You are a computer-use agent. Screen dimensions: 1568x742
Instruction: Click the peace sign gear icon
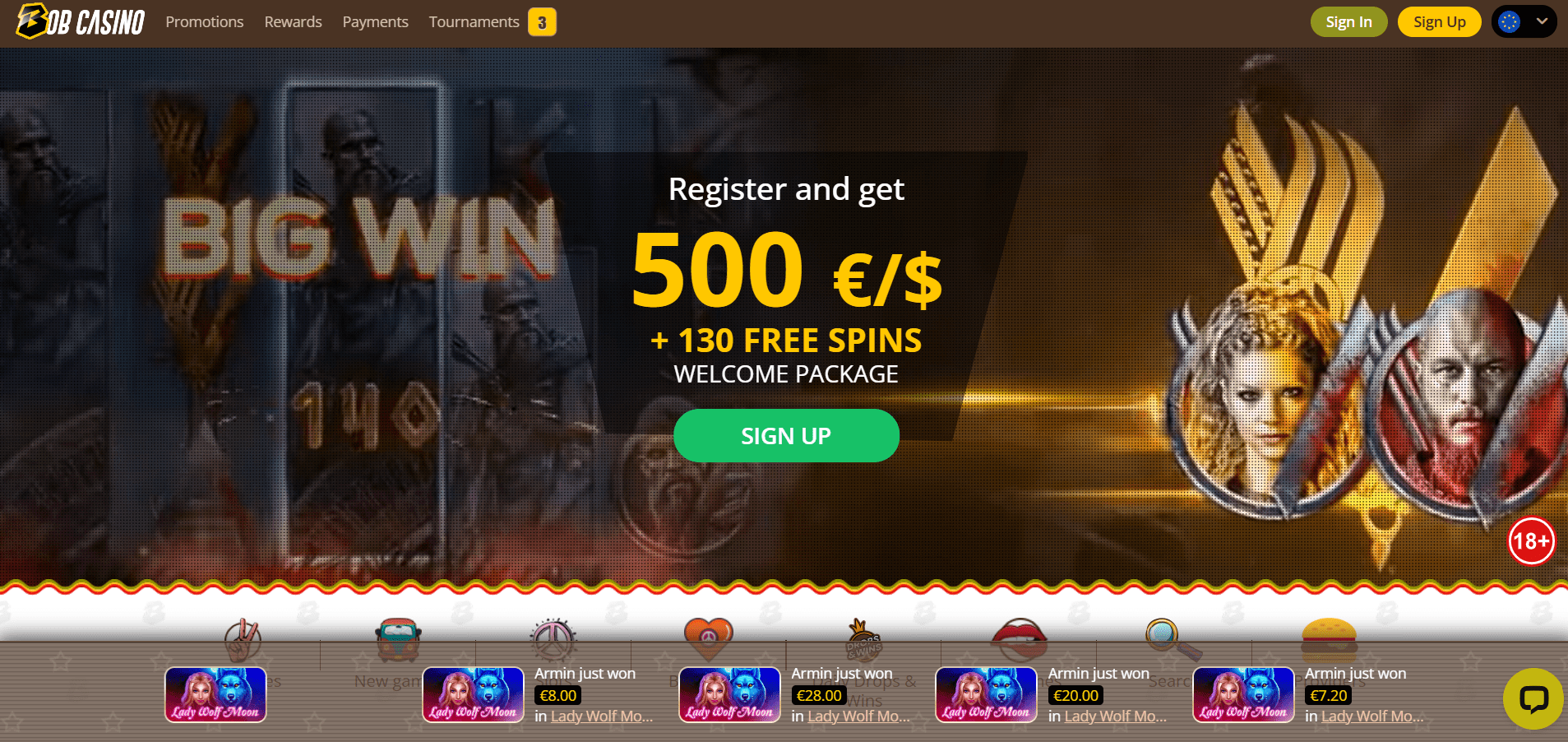553,639
